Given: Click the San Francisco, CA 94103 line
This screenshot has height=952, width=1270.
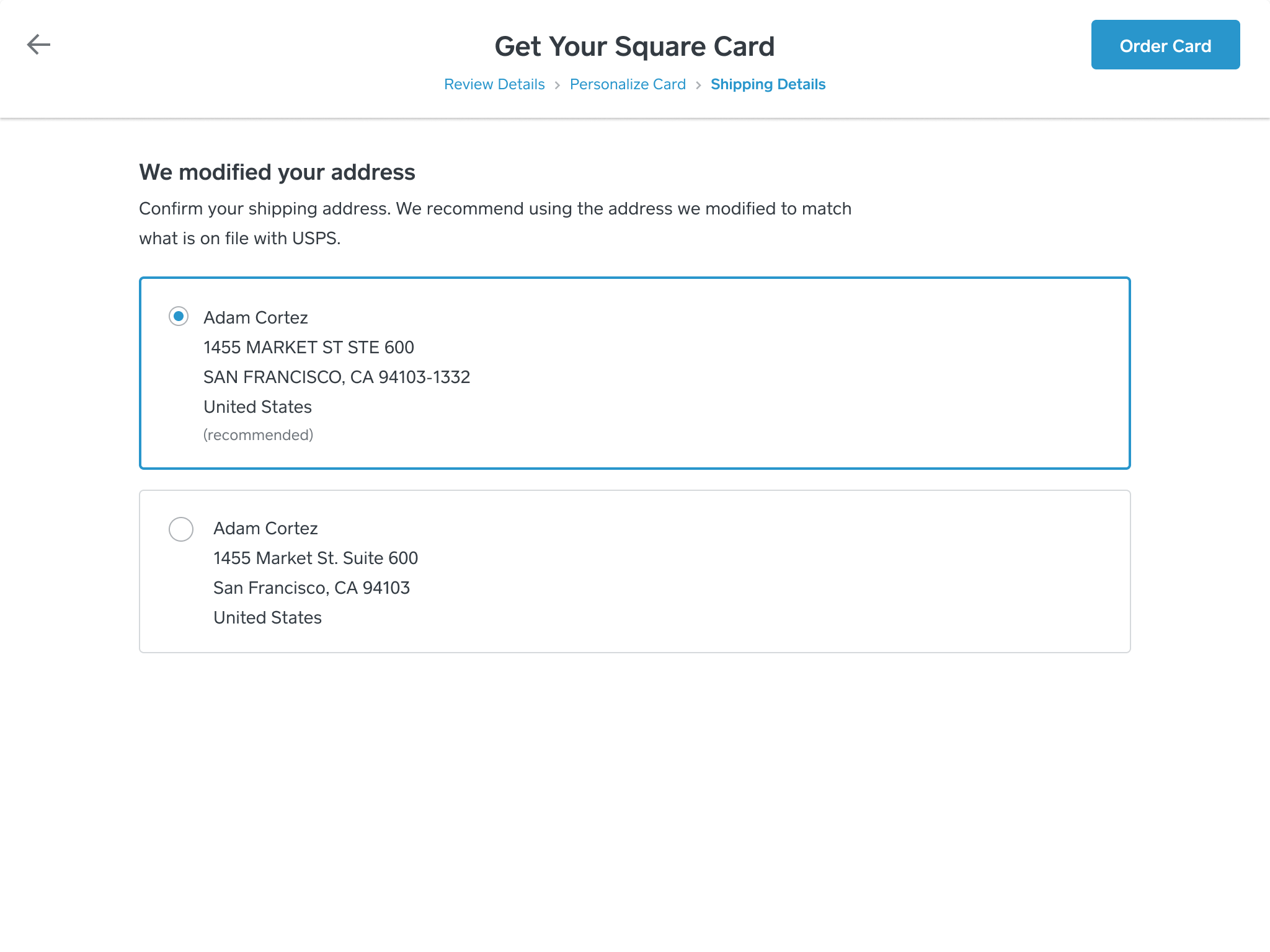Looking at the screenshot, I should (x=312, y=588).
